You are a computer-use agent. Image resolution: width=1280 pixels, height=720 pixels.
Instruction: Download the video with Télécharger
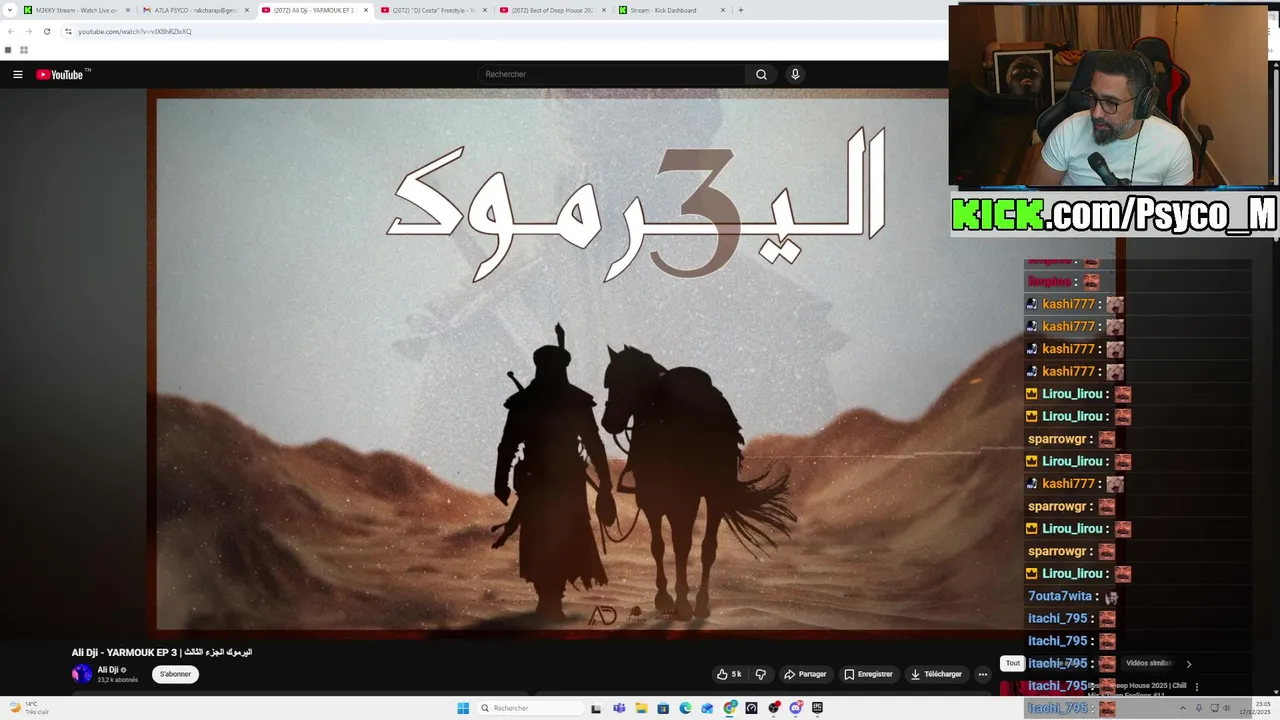click(x=936, y=674)
